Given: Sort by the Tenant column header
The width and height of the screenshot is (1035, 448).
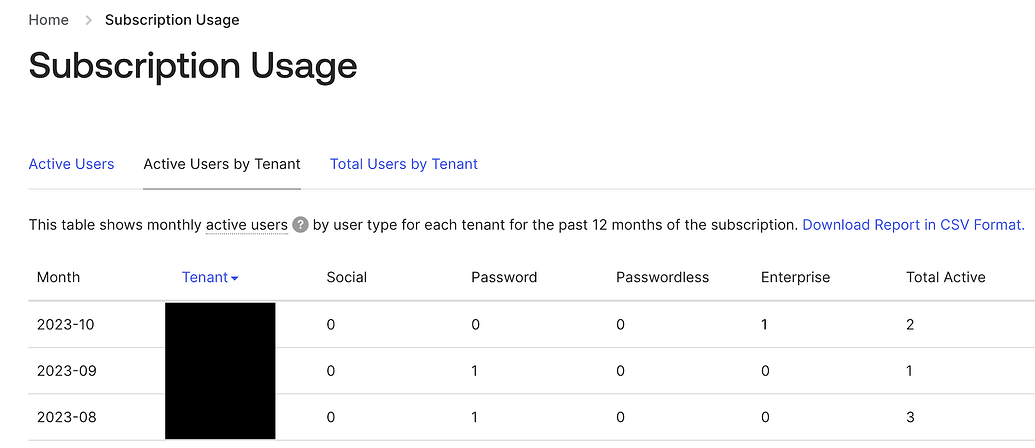Looking at the screenshot, I should [210, 277].
